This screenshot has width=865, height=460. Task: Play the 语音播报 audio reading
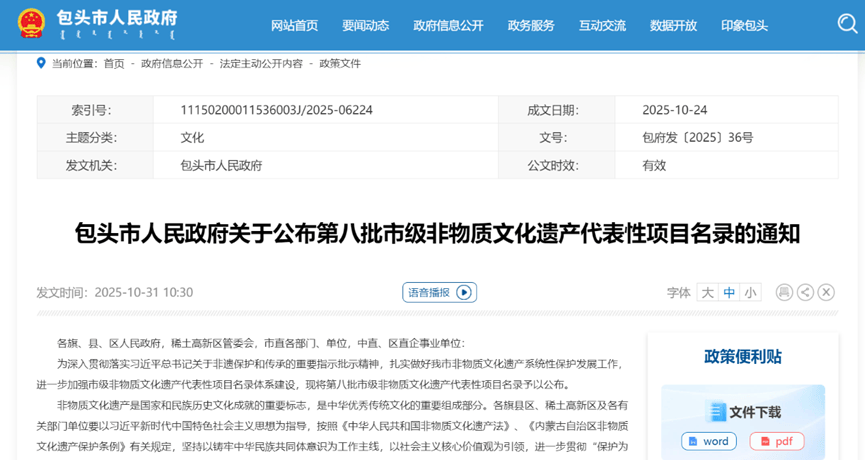pyautogui.click(x=439, y=292)
